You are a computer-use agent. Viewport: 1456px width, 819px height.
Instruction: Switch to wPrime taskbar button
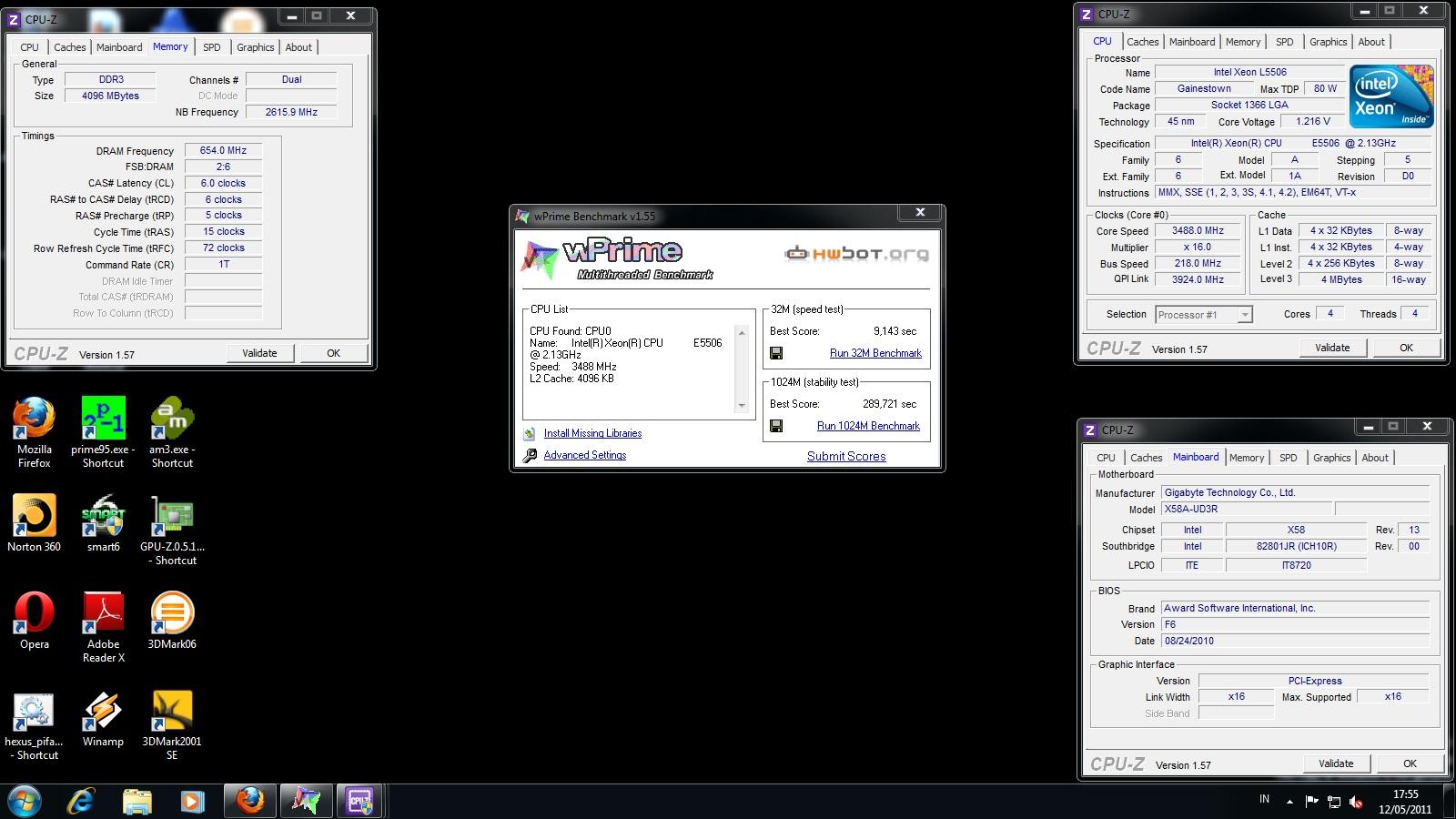pos(306,801)
